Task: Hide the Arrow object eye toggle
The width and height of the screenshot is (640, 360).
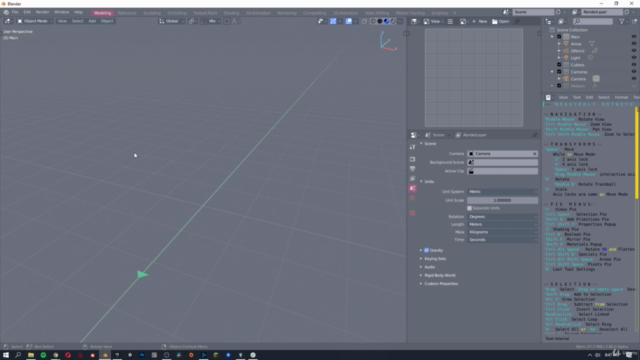Action: 633,44
